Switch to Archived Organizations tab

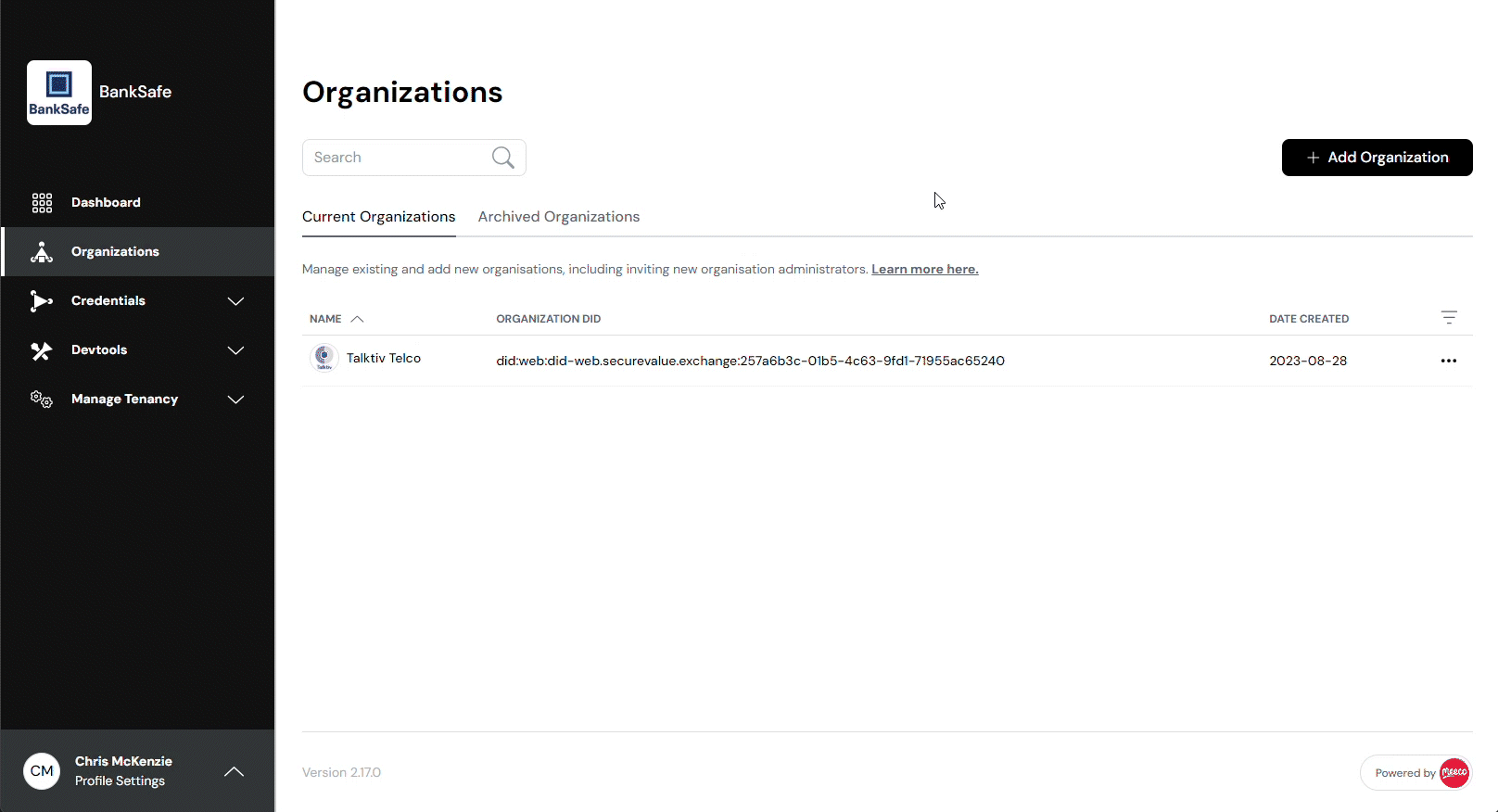[x=559, y=217]
